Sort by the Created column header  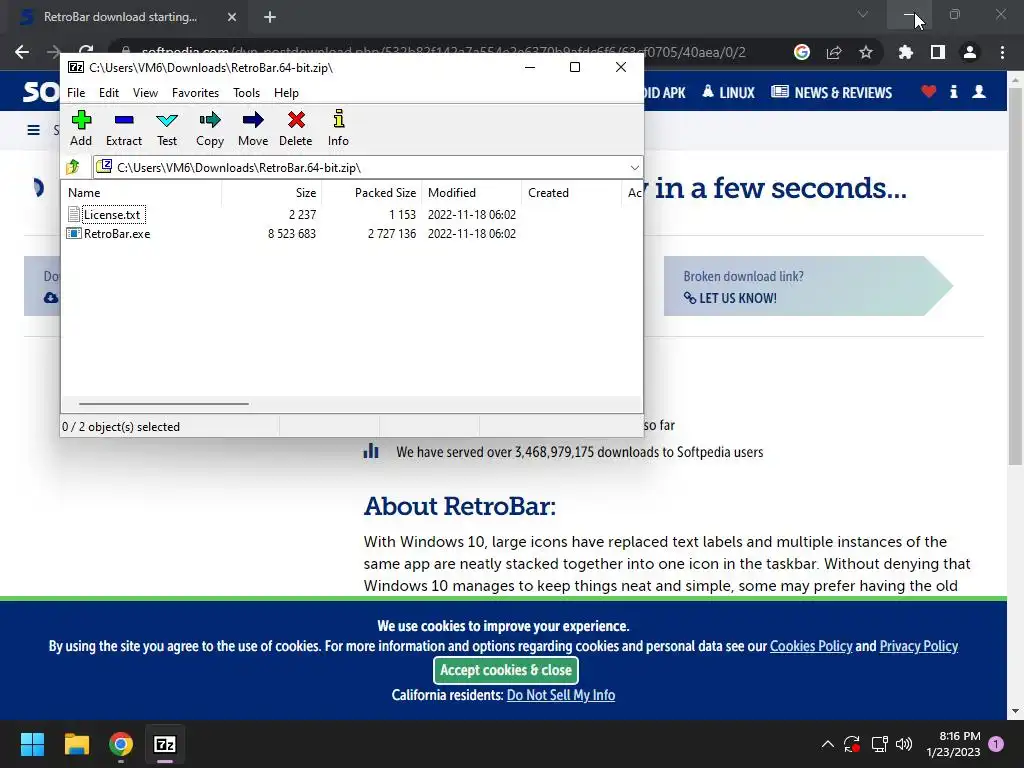[571, 193]
